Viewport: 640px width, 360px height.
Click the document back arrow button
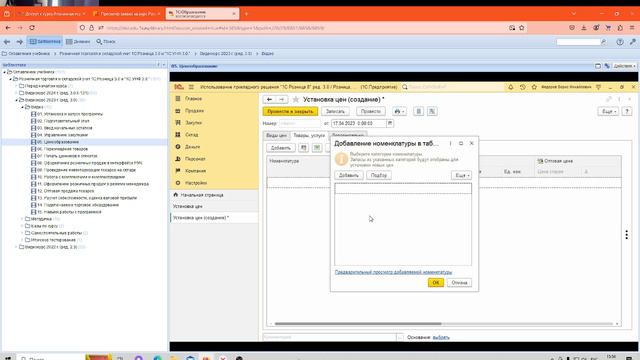[269, 100]
